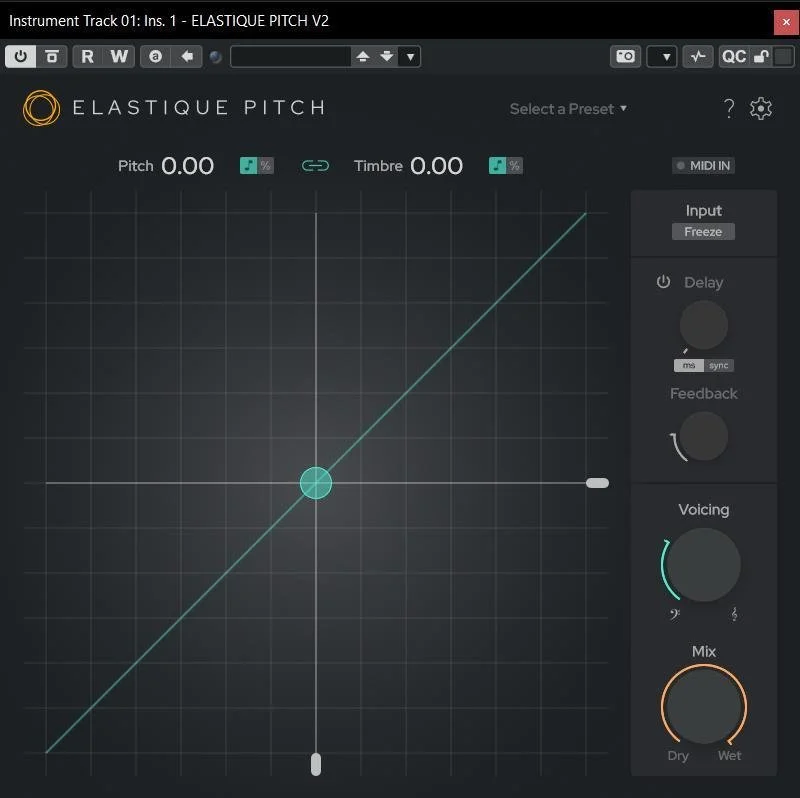The height and width of the screenshot is (798, 800).
Task: Click the Feedback label
Action: click(704, 393)
